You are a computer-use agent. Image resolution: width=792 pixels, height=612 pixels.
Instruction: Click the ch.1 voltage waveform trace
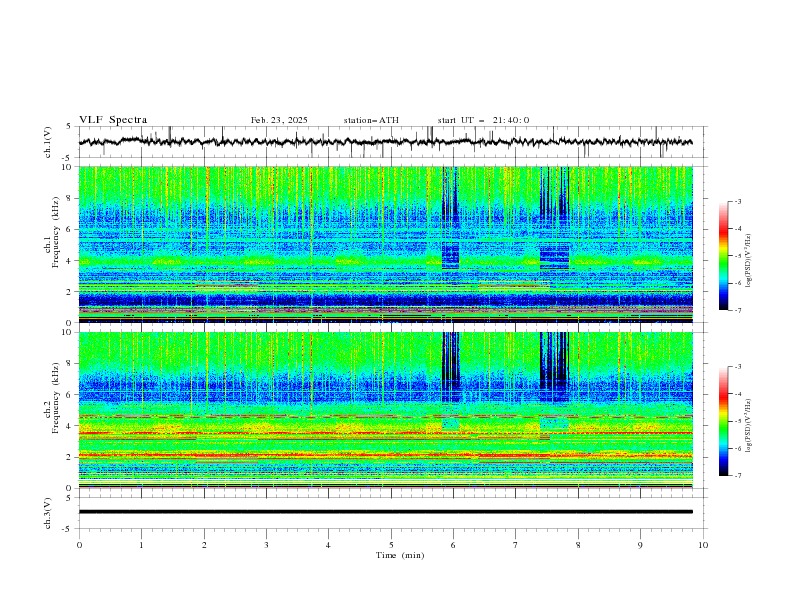click(x=385, y=142)
